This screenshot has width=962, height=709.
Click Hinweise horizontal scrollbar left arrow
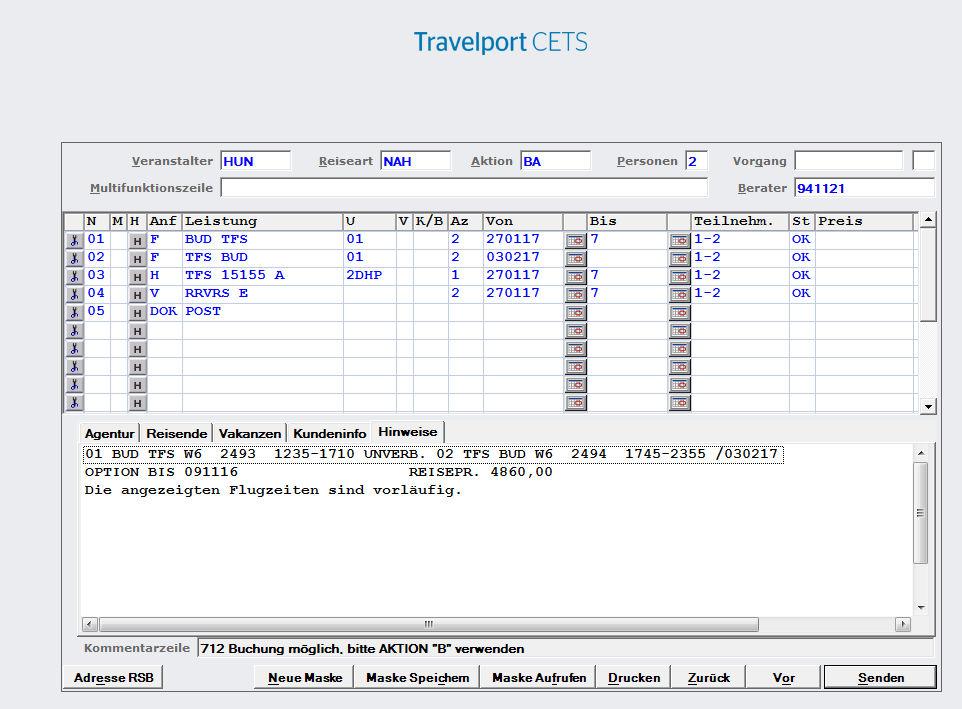click(x=90, y=624)
